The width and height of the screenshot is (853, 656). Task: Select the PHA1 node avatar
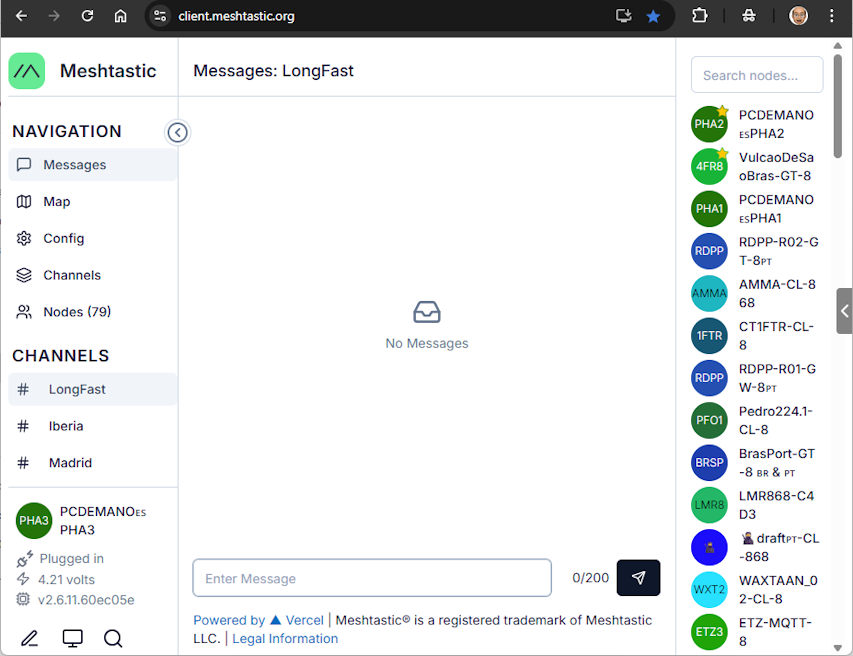tap(709, 209)
